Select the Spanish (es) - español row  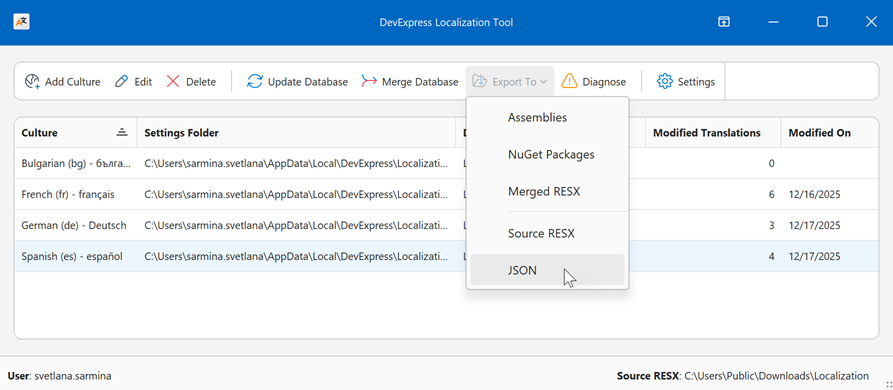(x=446, y=256)
